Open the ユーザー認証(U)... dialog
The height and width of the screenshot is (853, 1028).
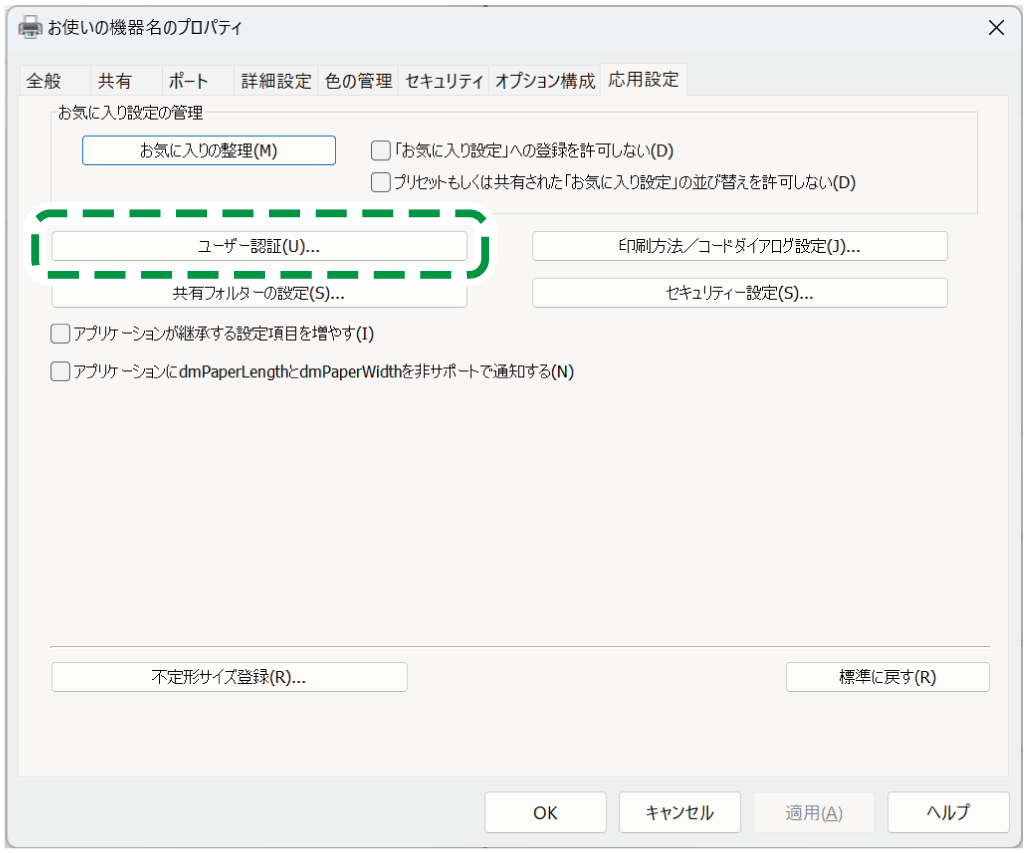pos(259,247)
